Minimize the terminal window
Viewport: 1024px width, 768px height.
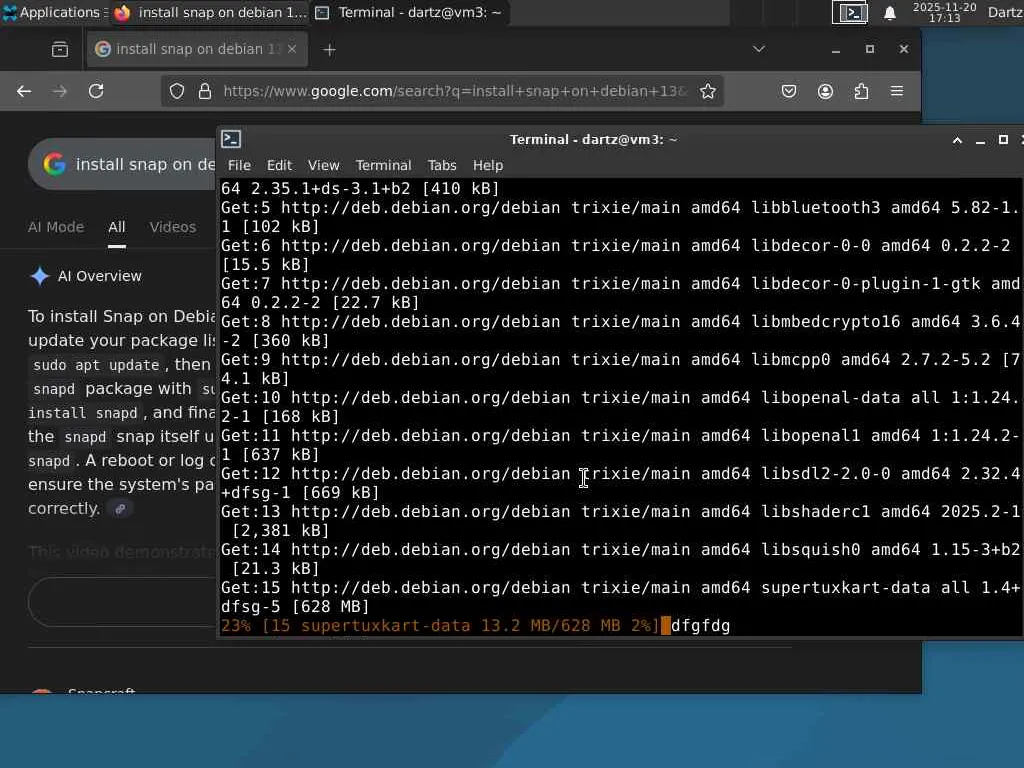pos(980,140)
